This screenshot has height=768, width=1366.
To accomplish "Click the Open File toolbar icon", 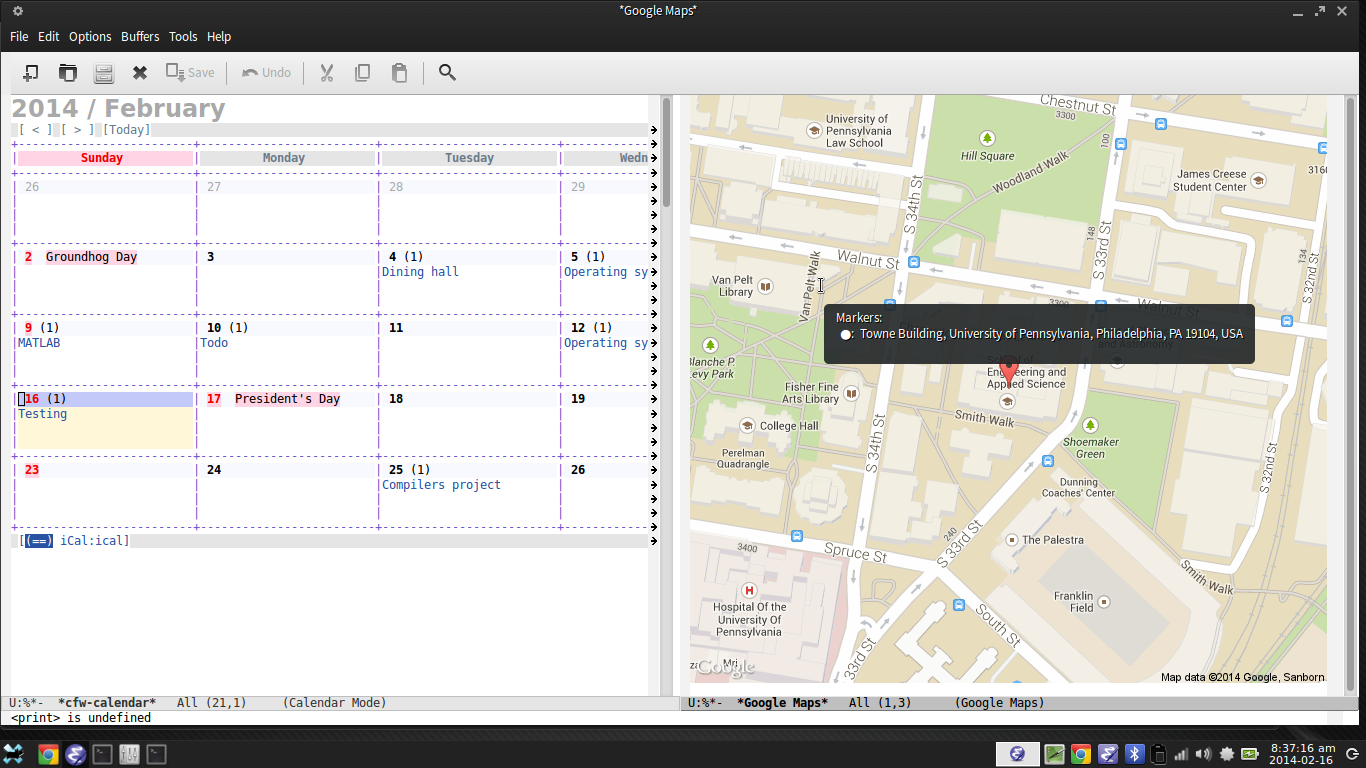I will coord(67,72).
